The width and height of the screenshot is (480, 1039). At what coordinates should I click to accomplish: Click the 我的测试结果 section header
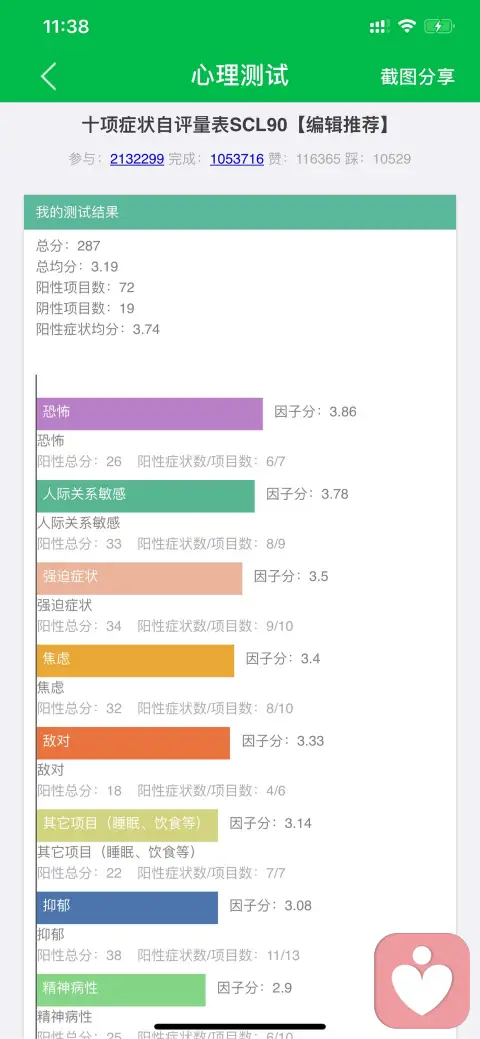pyautogui.click(x=240, y=212)
